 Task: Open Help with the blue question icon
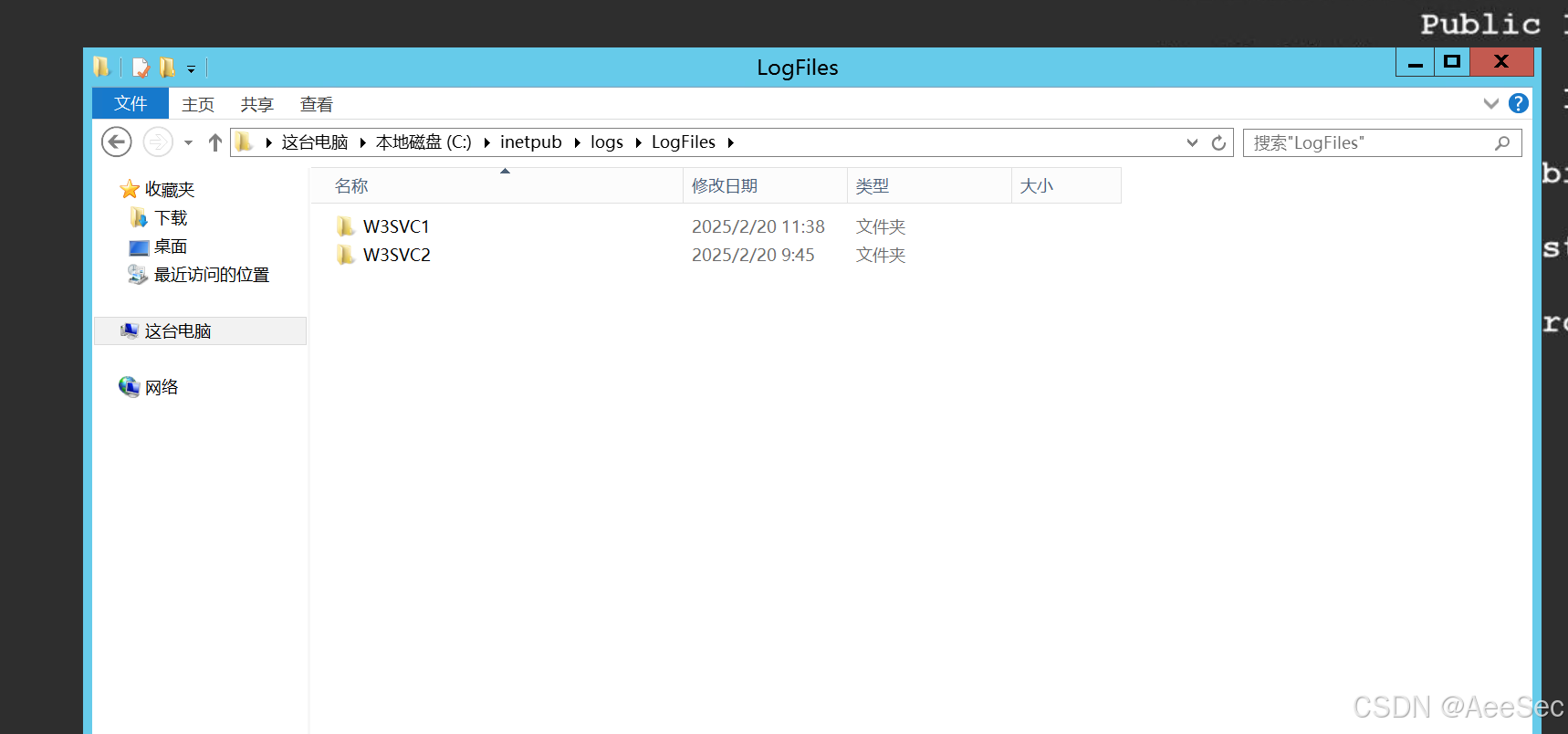pyautogui.click(x=1519, y=103)
